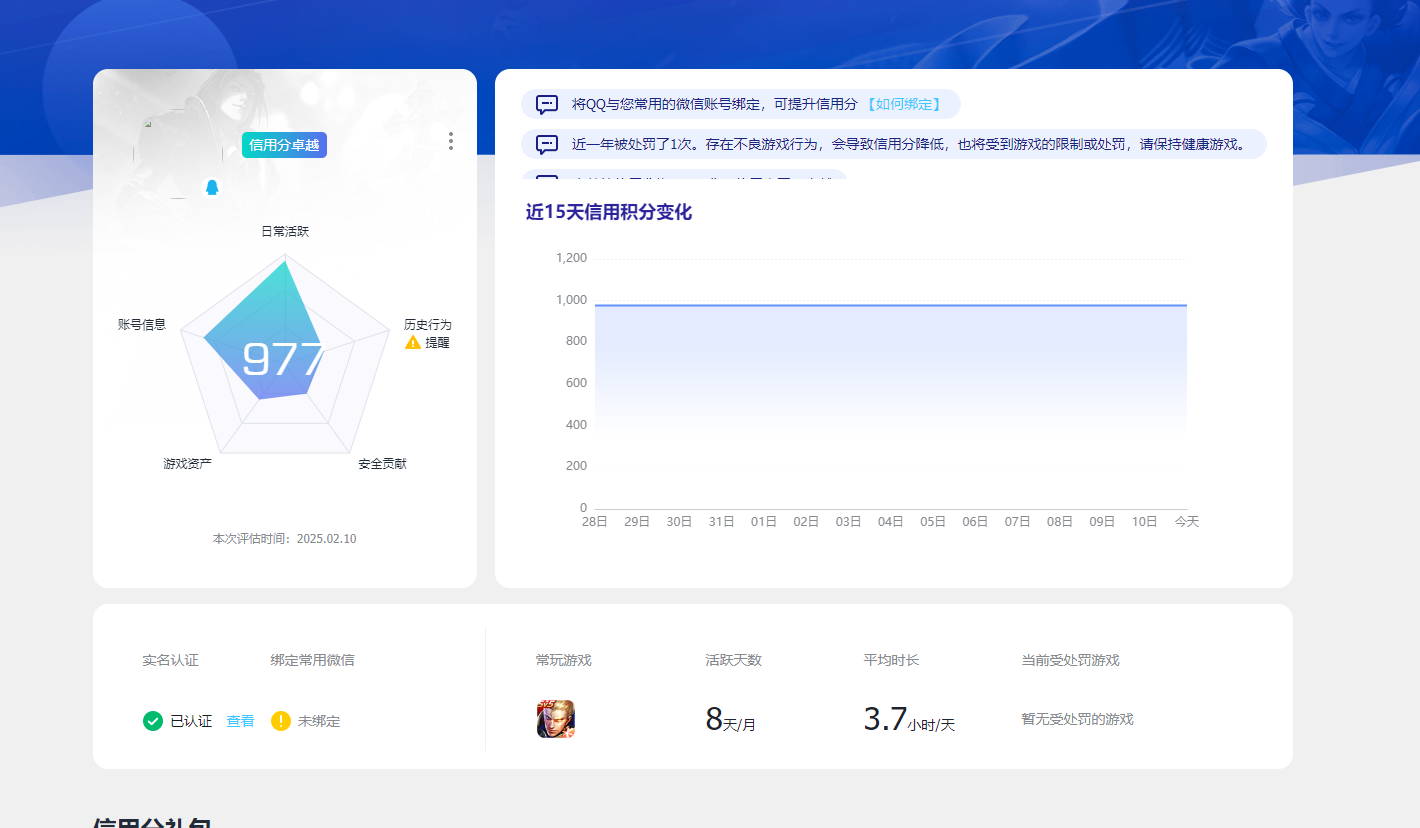The image size is (1420, 828).
Task: Click the 账号信息 radar label
Action: tap(142, 325)
